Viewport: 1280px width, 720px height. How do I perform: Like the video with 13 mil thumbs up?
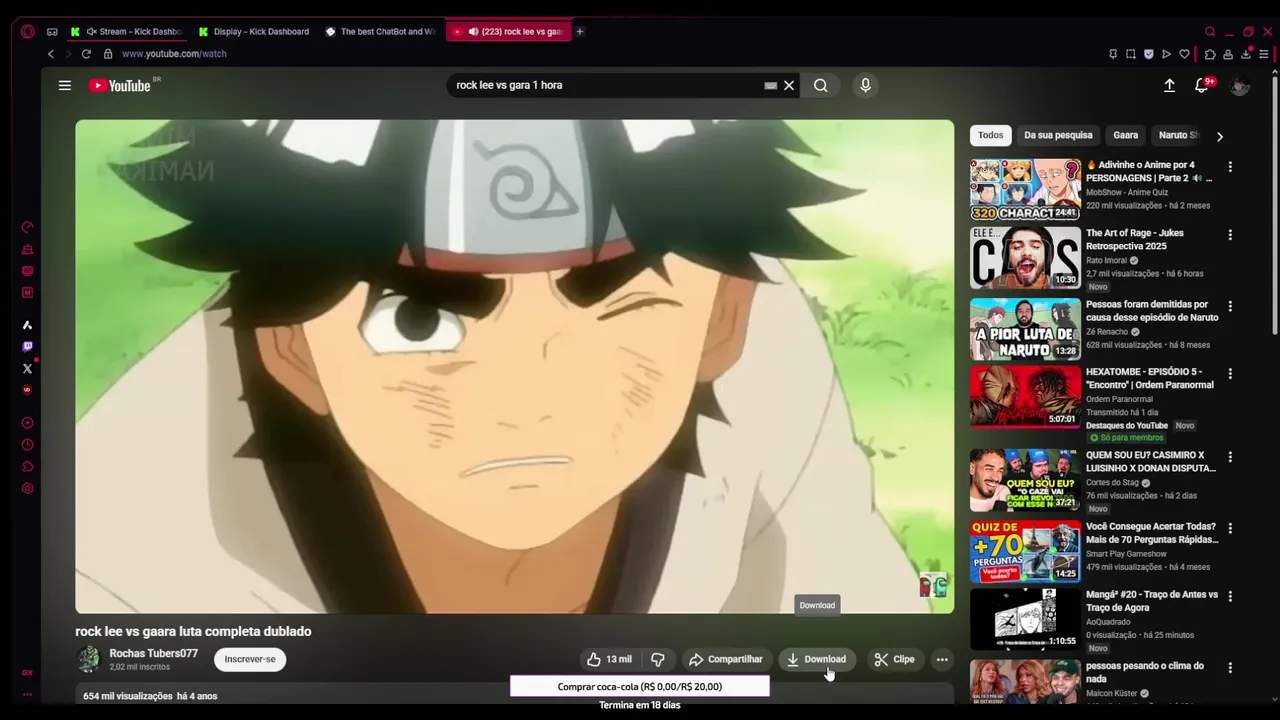(x=609, y=659)
